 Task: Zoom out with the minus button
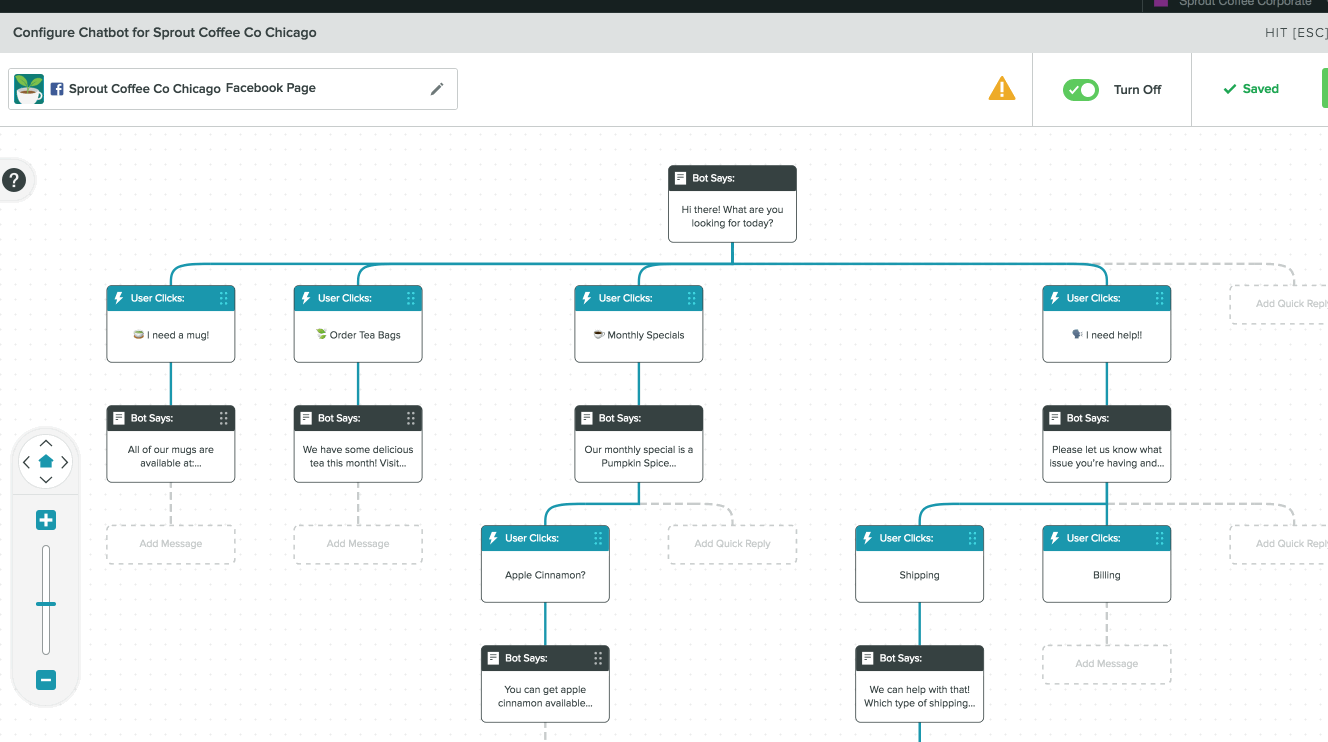tap(46, 680)
